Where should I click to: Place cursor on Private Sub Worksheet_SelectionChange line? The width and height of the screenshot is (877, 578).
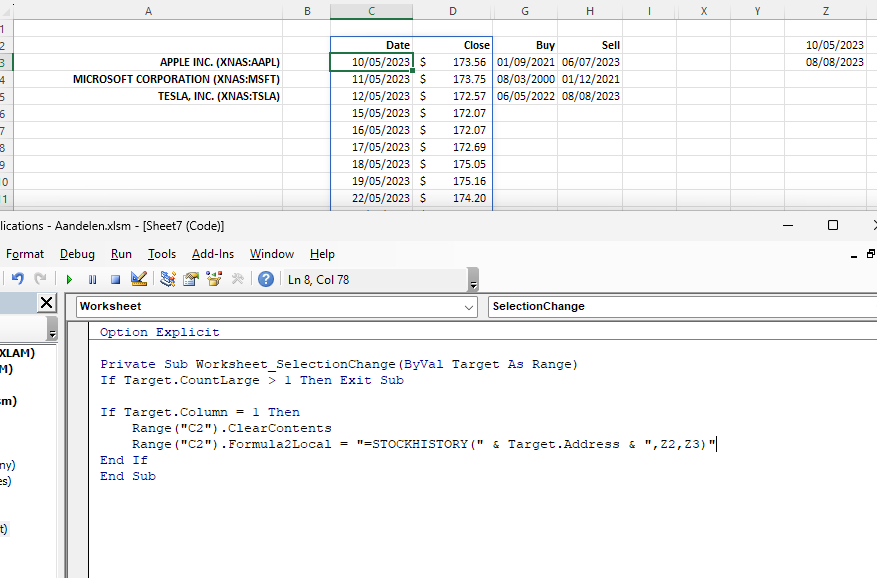[x=338, y=364]
